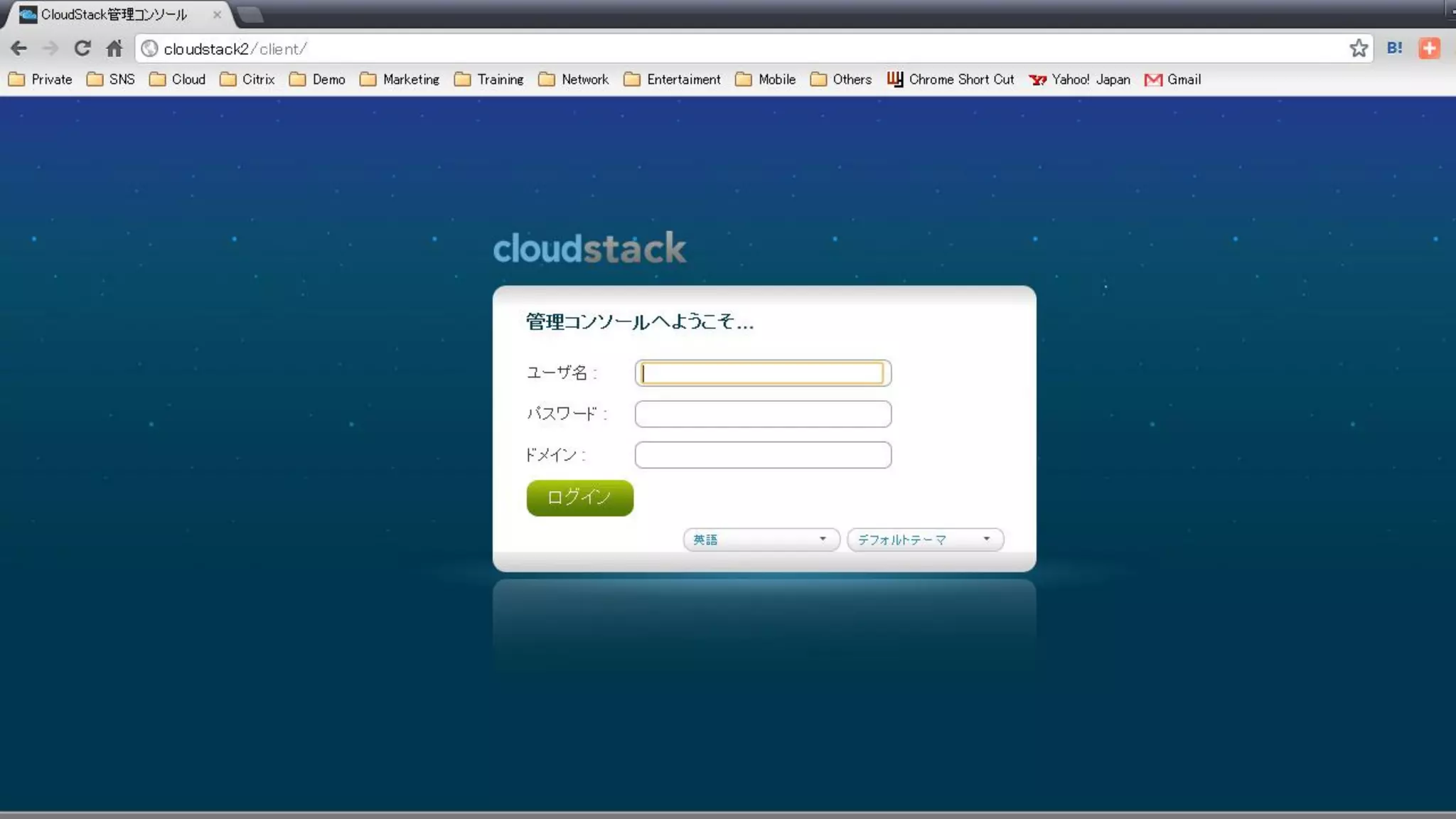Click the cloudstack logo
Viewport: 1456px width, 819px height.
tap(589, 248)
